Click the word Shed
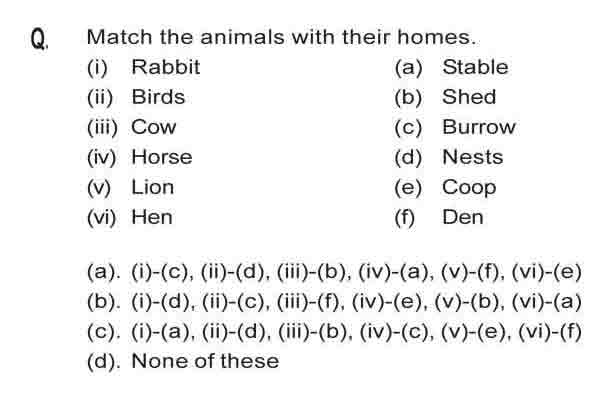Screen dimensions: 600x400 469,97
